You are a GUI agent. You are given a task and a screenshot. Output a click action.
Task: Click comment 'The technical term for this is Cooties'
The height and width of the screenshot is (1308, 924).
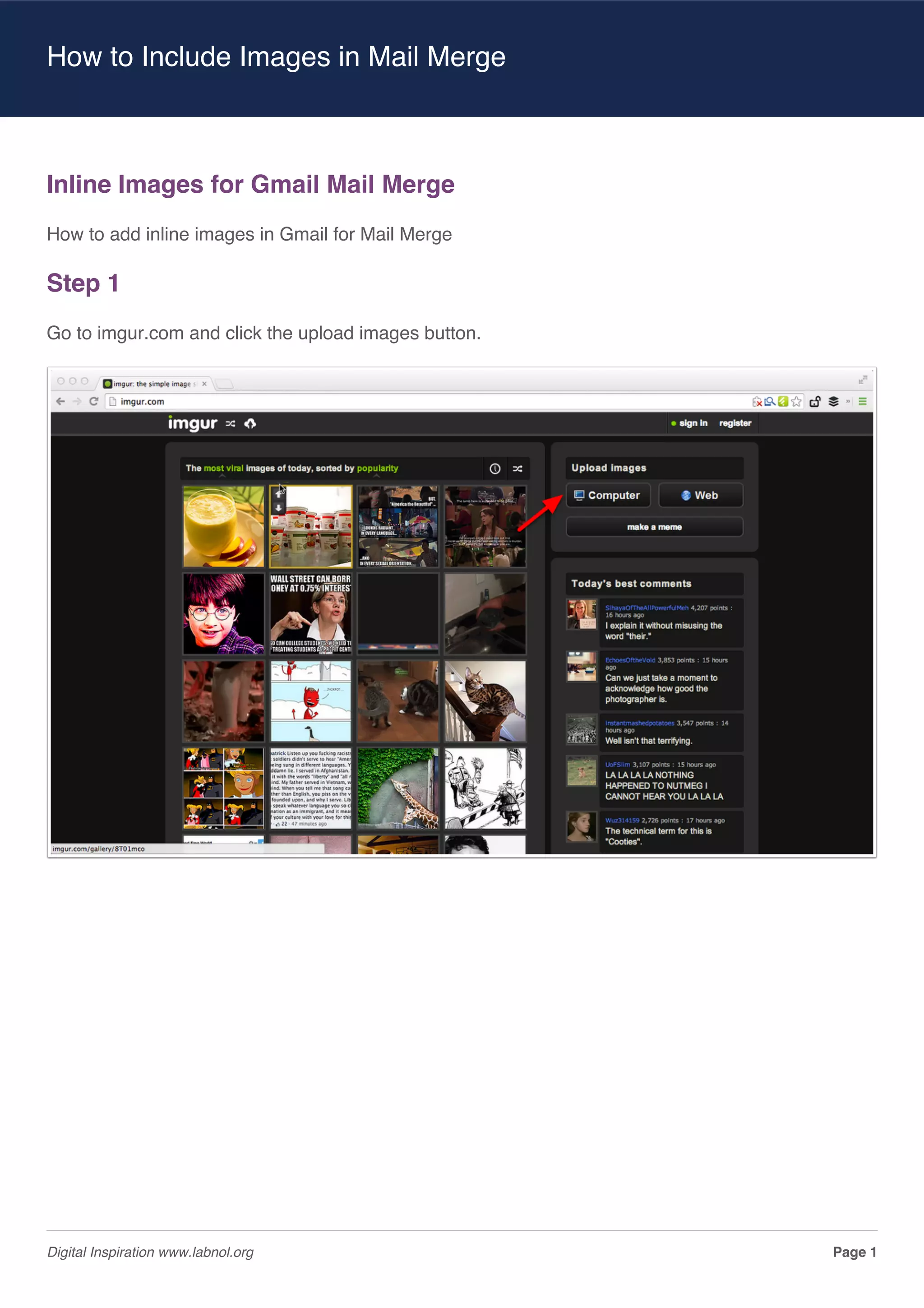pyautogui.click(x=658, y=836)
